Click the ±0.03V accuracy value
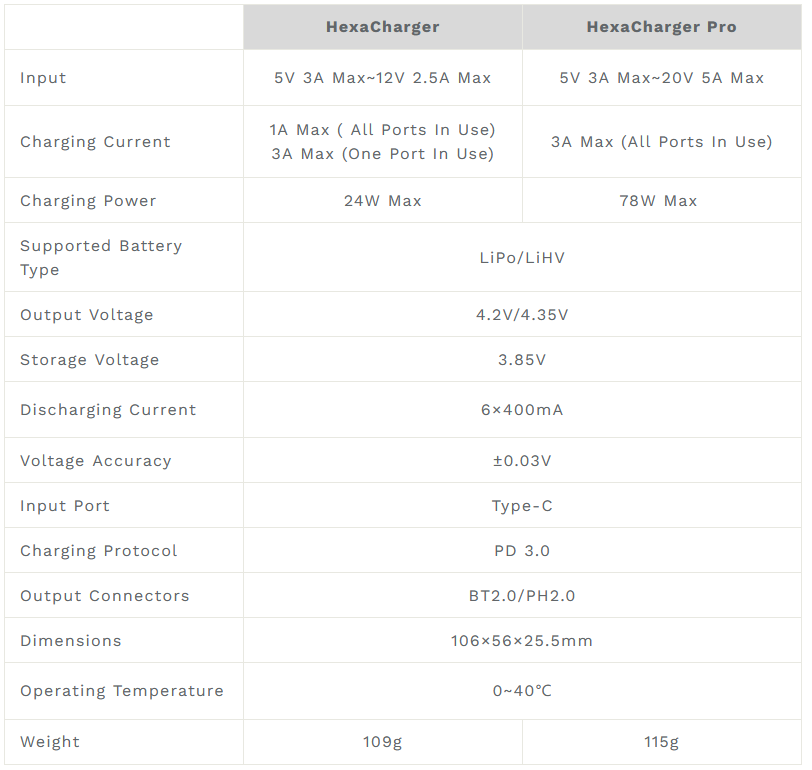The image size is (812, 770). click(522, 461)
